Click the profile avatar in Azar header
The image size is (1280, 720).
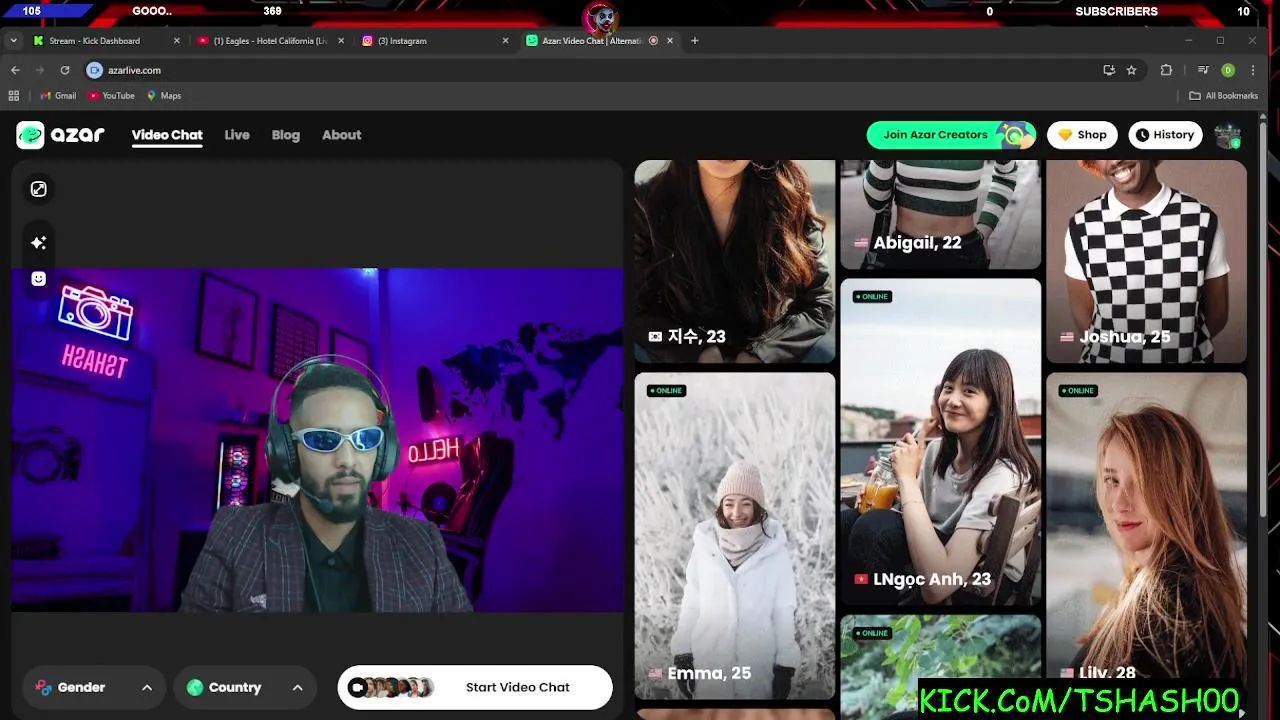(x=1227, y=135)
